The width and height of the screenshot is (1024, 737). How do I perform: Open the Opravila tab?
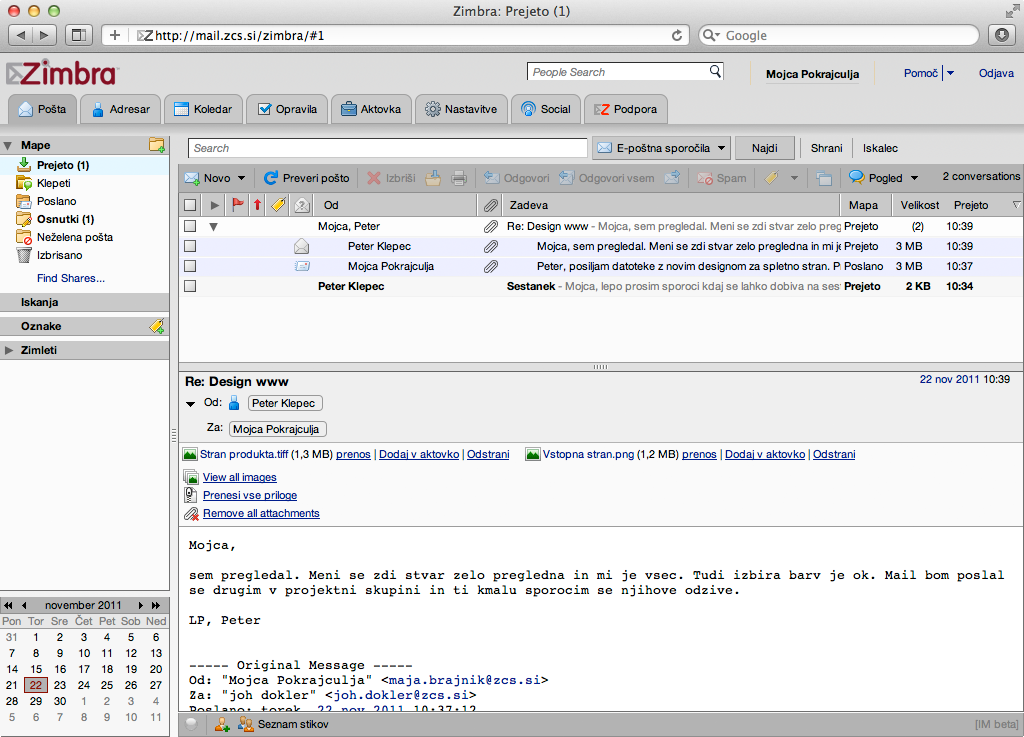(x=287, y=109)
